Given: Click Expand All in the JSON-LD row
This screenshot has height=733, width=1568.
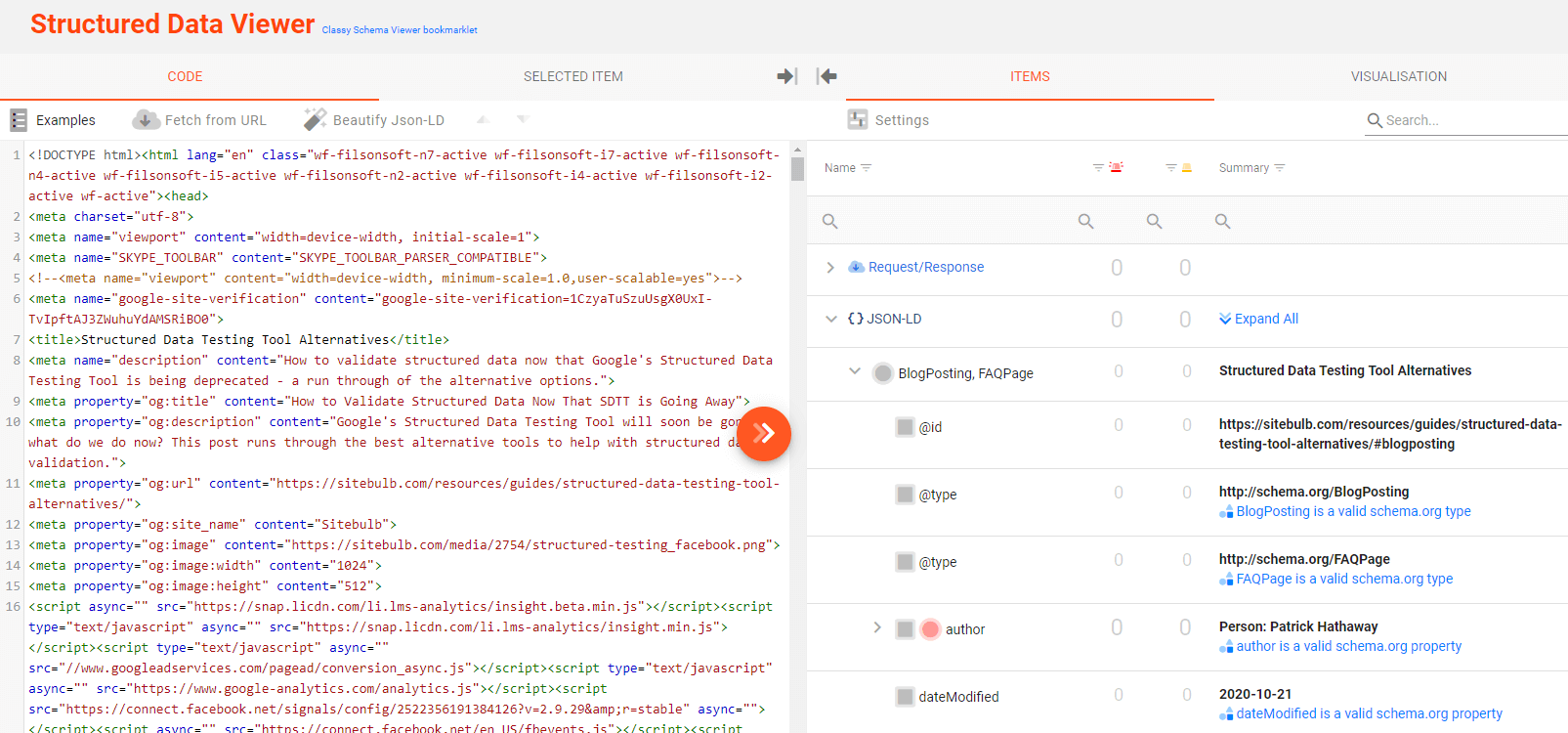Looking at the screenshot, I should coord(1258,319).
